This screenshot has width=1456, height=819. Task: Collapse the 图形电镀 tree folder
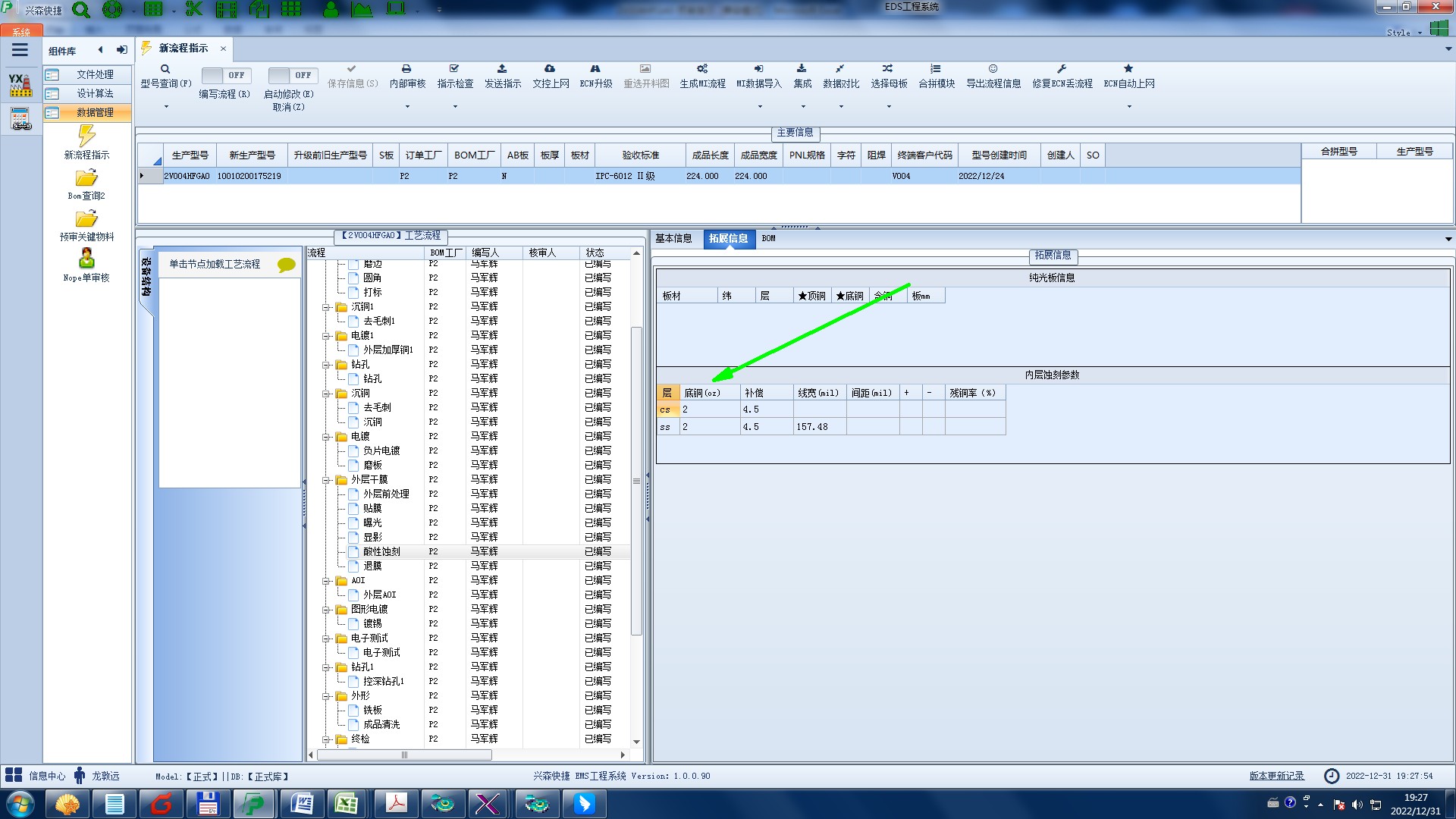[x=326, y=610]
